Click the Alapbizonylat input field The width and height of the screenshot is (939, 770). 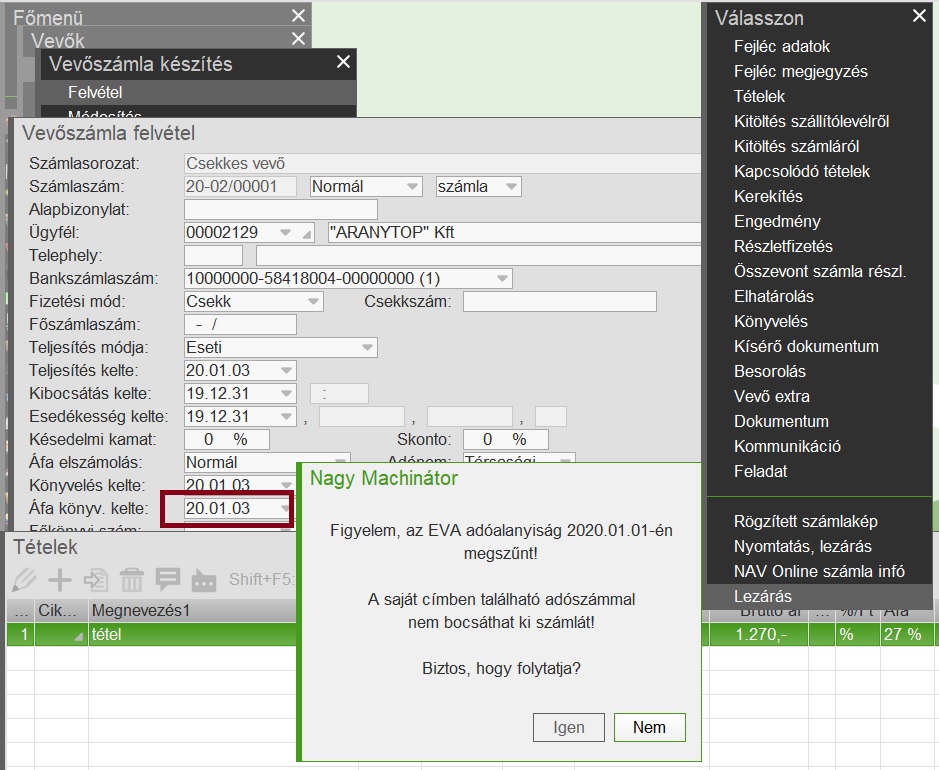click(281, 210)
